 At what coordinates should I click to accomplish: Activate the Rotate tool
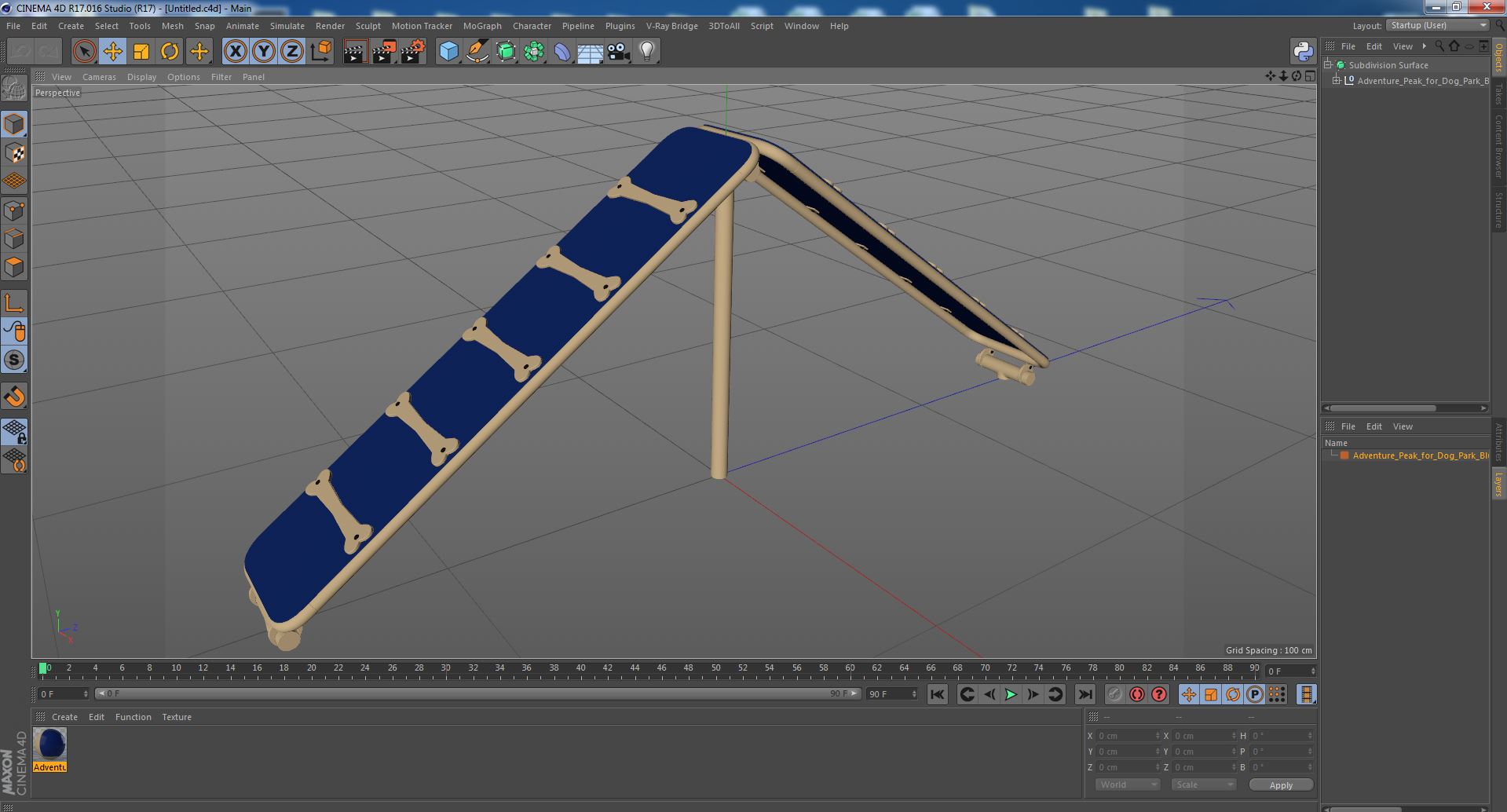[x=170, y=52]
